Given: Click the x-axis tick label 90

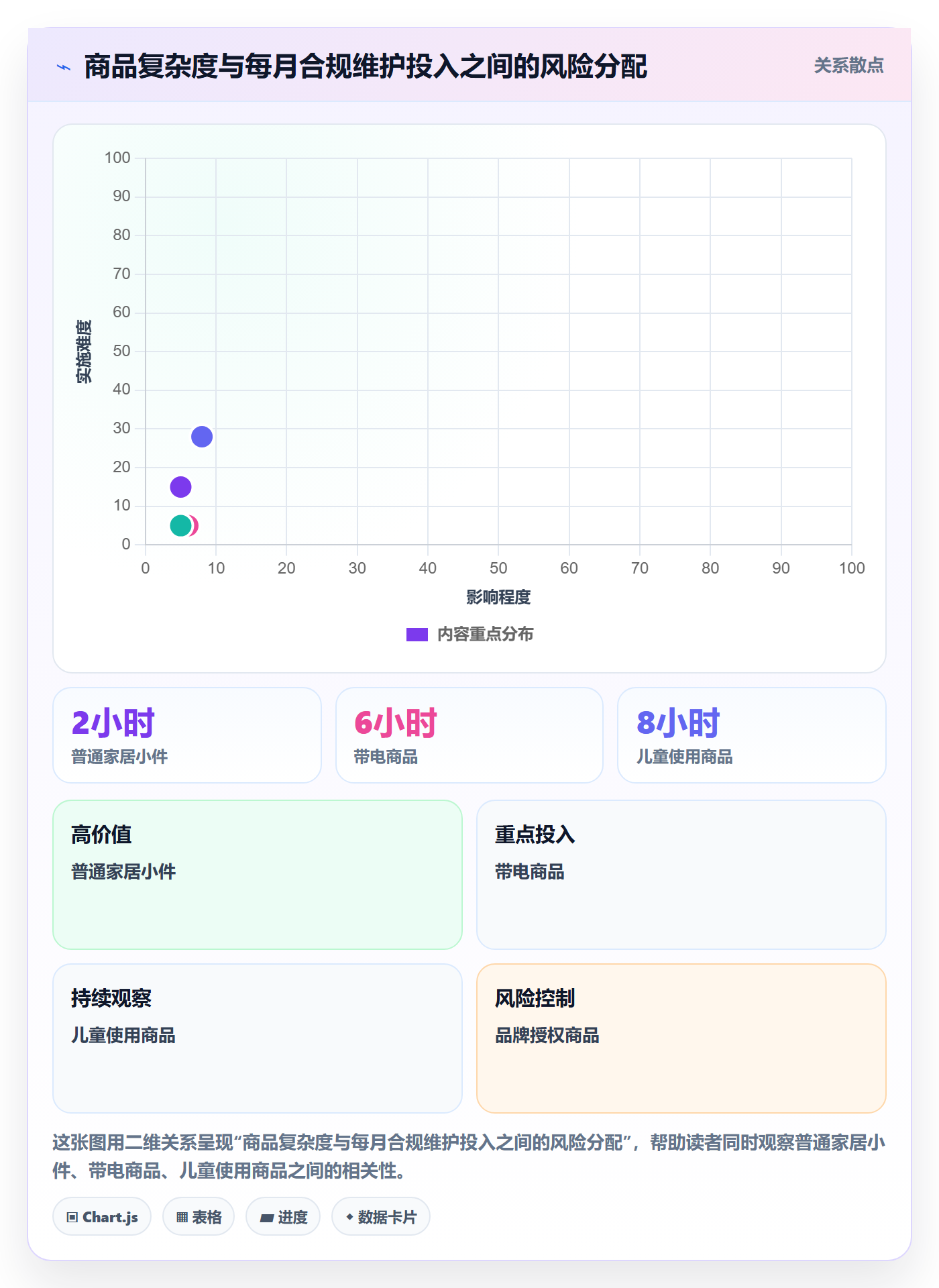Looking at the screenshot, I should (781, 568).
